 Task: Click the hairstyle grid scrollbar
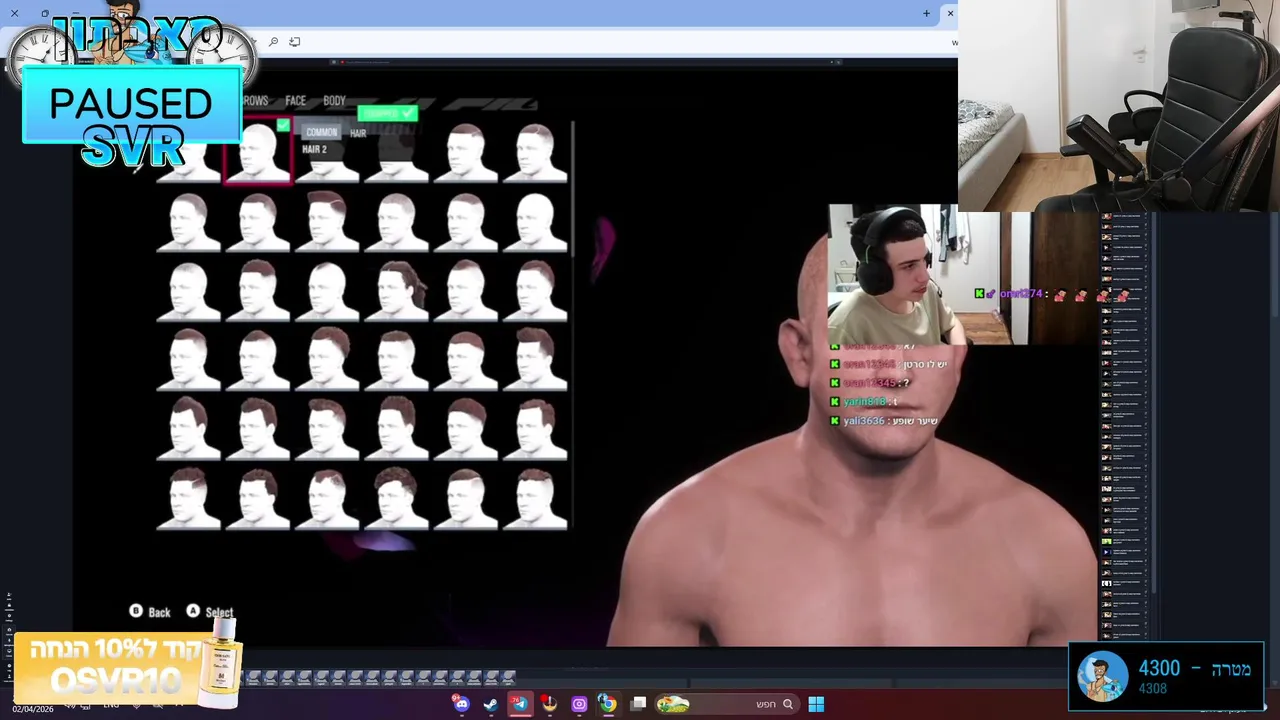573,189
